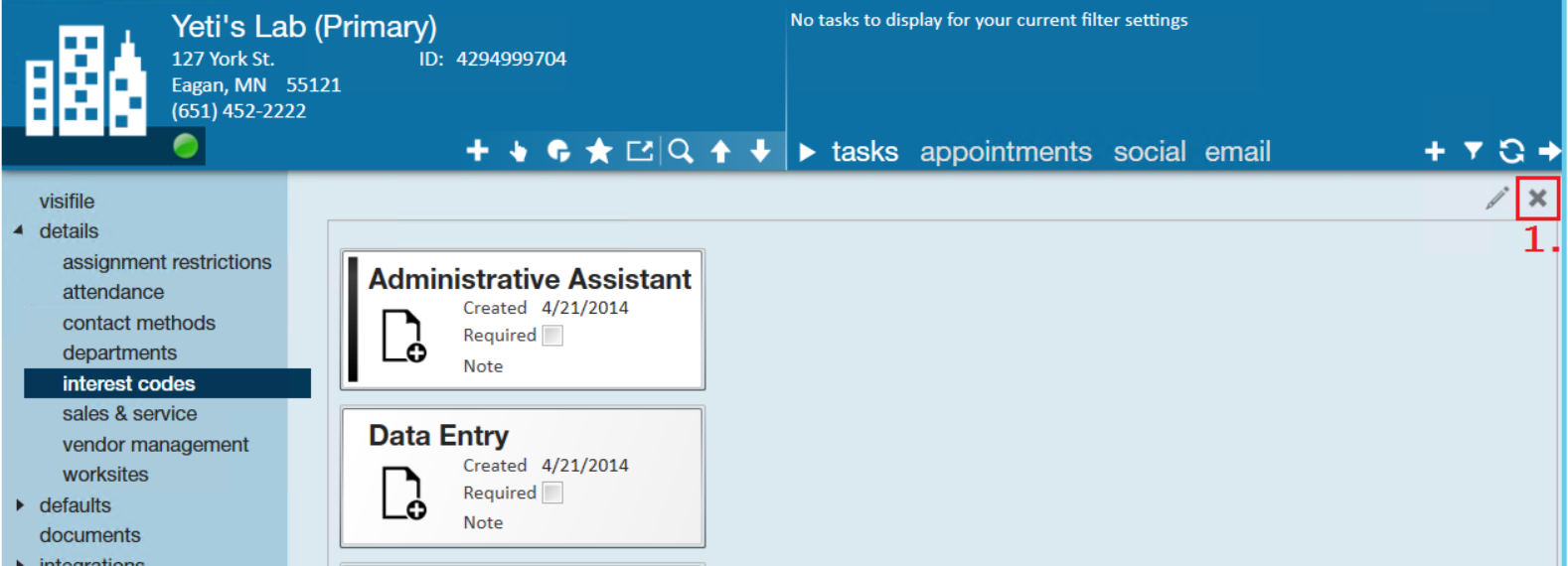Click the filter funnel icon in tasks panel
1568x566 pixels.
pos(1474,151)
